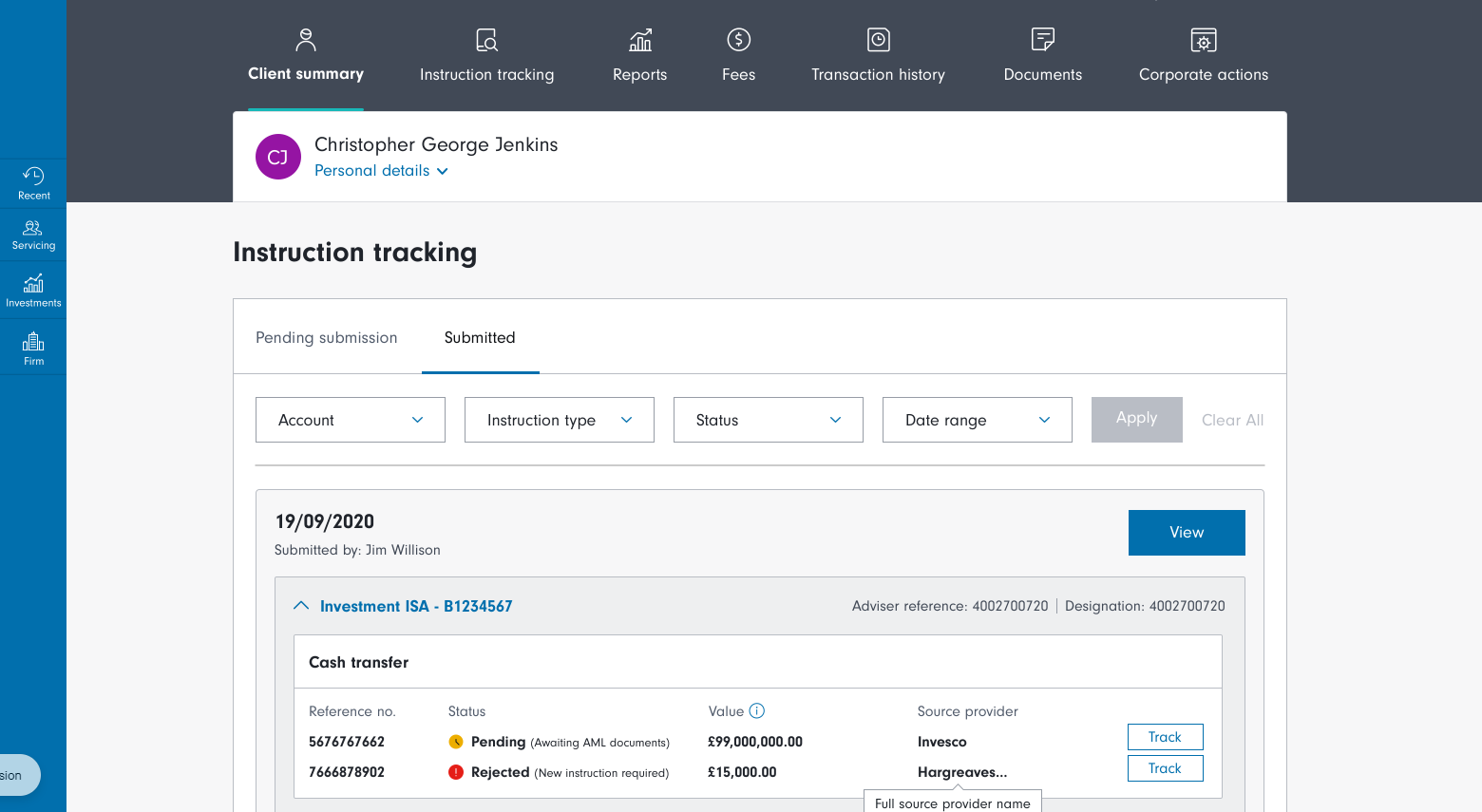Open the Recent icon in sidebar
Screen dimensions: 1482x812
coord(33,182)
